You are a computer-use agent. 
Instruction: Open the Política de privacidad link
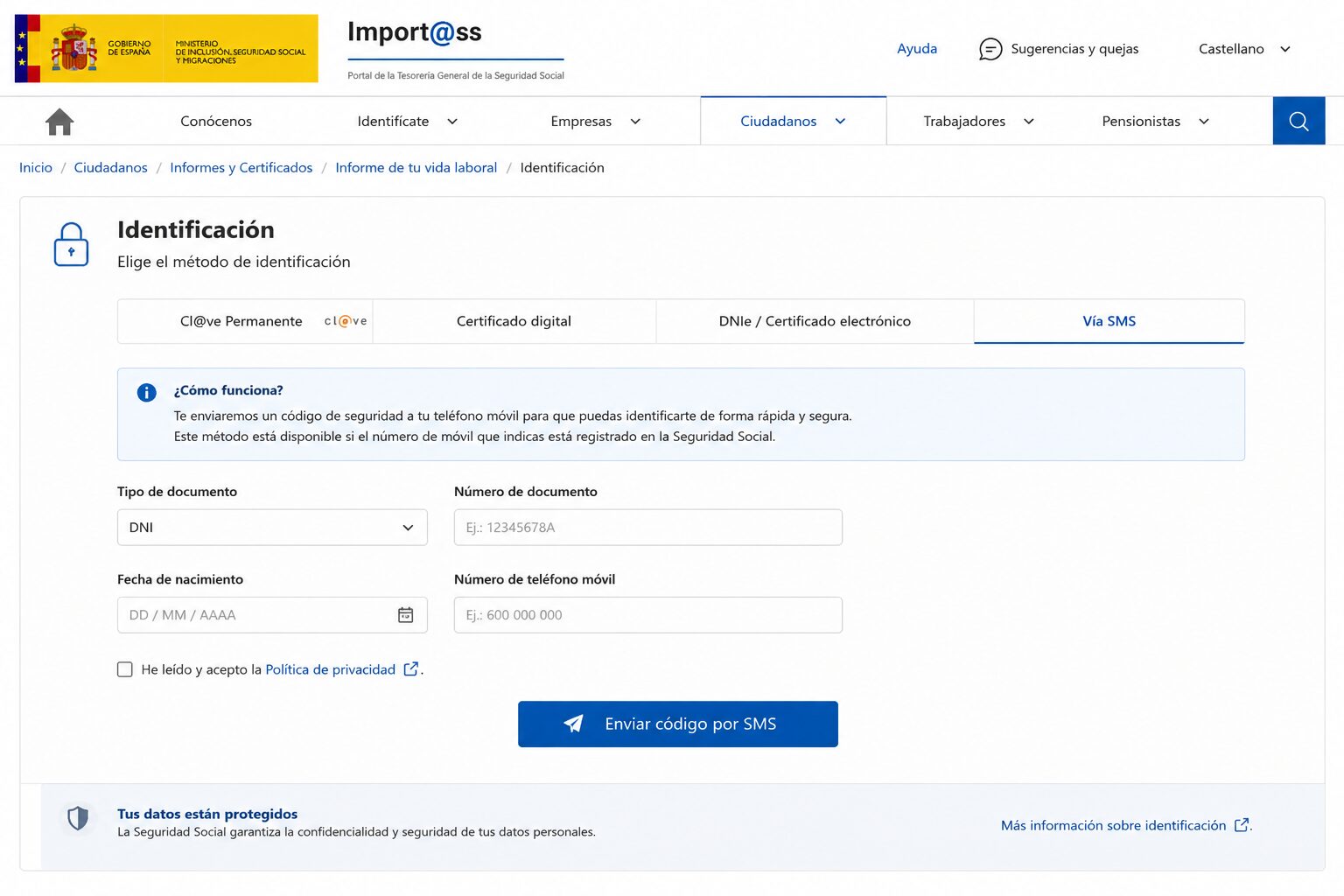click(x=330, y=669)
